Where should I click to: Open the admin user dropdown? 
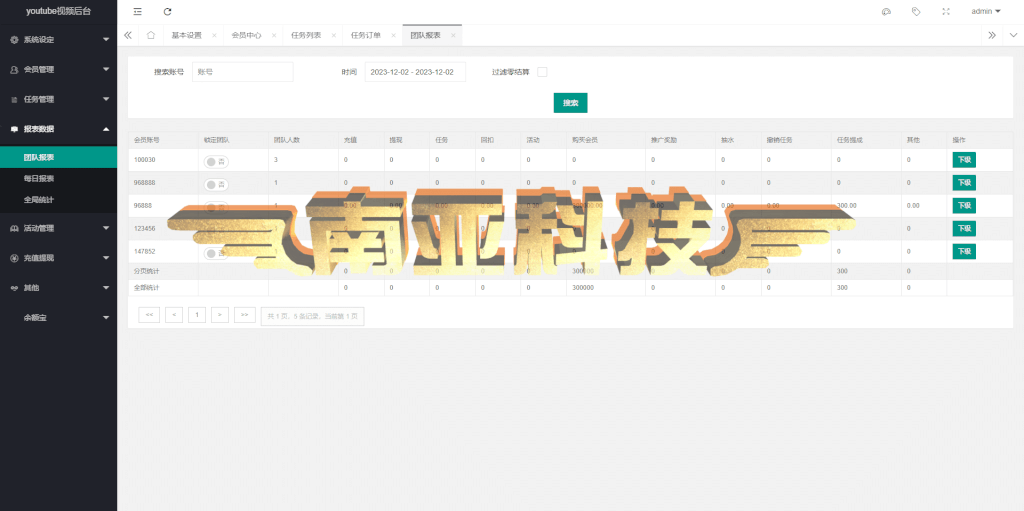pyautogui.click(x=986, y=12)
